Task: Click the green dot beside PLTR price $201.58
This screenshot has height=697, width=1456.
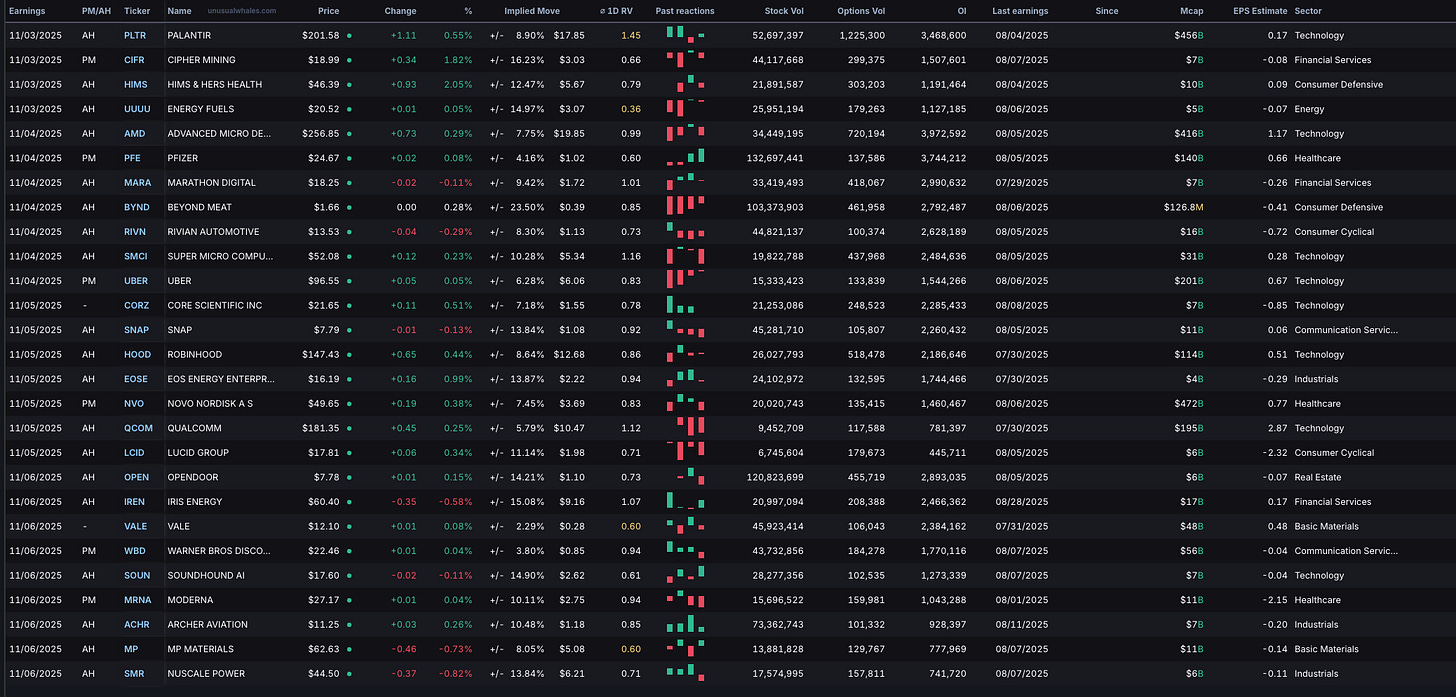Action: coord(349,36)
